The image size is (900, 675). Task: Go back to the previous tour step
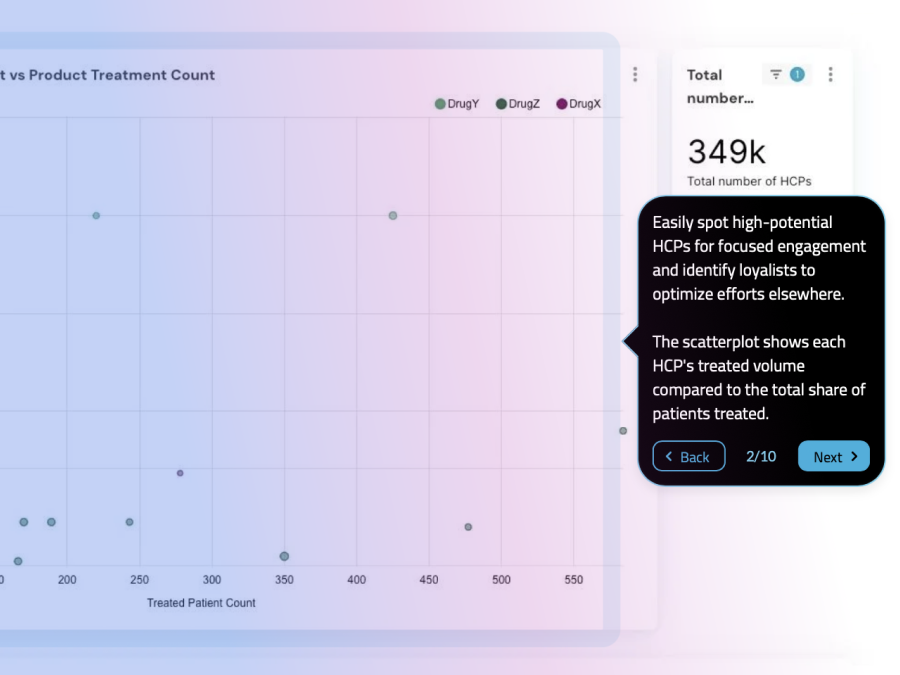coord(688,457)
